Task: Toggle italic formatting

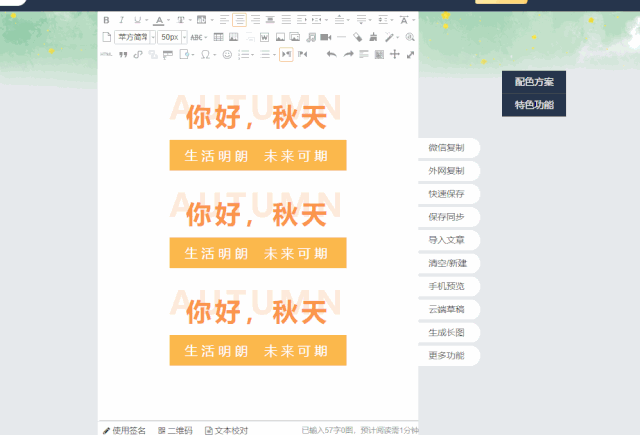Action: (x=122, y=20)
